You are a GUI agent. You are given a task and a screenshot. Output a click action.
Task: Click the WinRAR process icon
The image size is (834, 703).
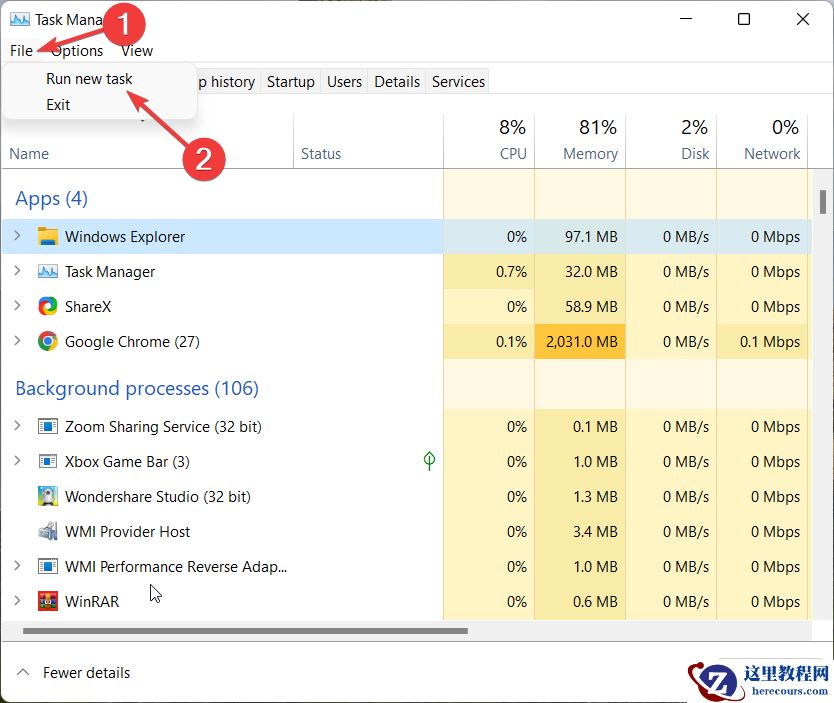click(47, 601)
